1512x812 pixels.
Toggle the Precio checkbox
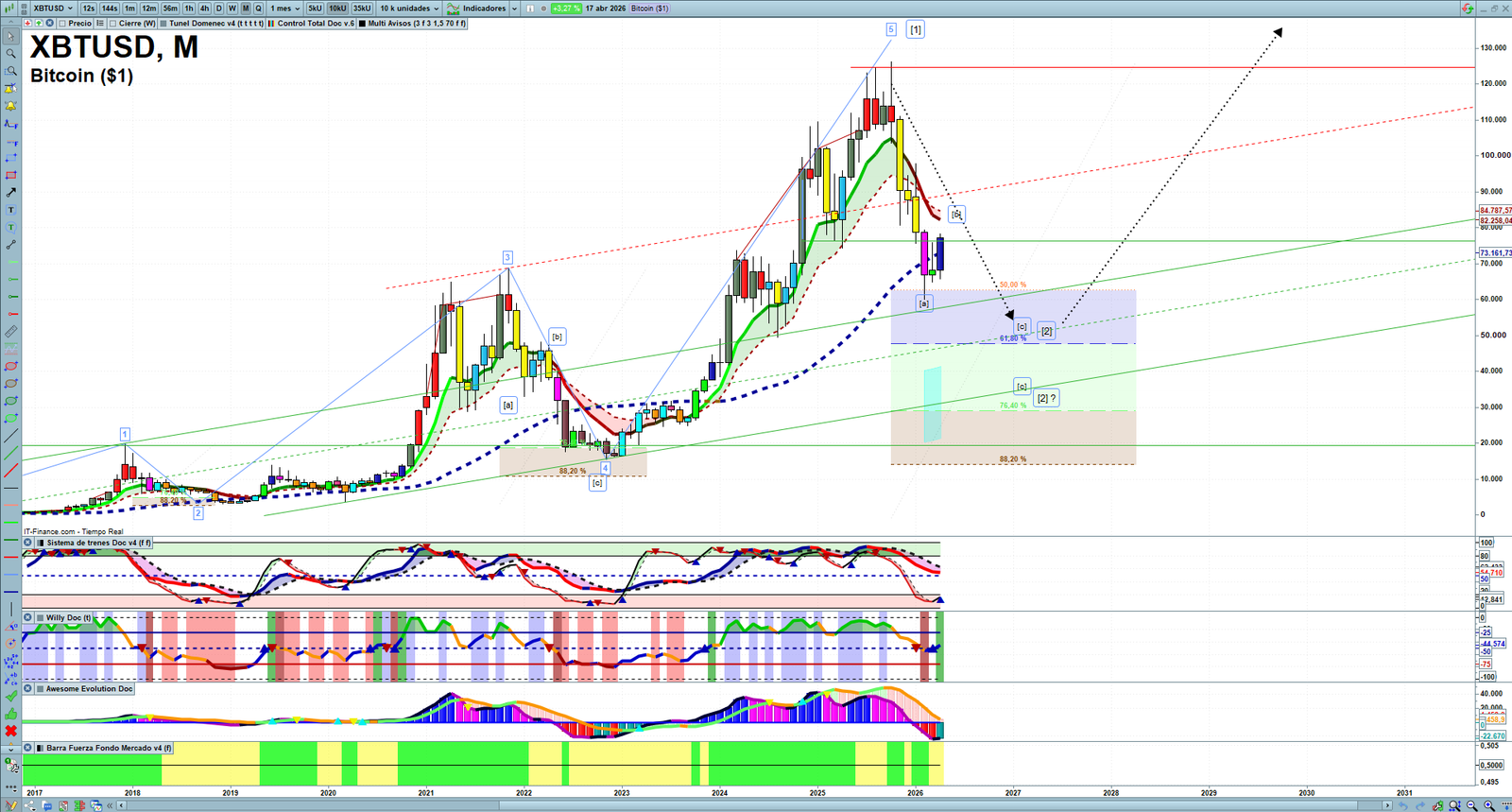coord(62,24)
